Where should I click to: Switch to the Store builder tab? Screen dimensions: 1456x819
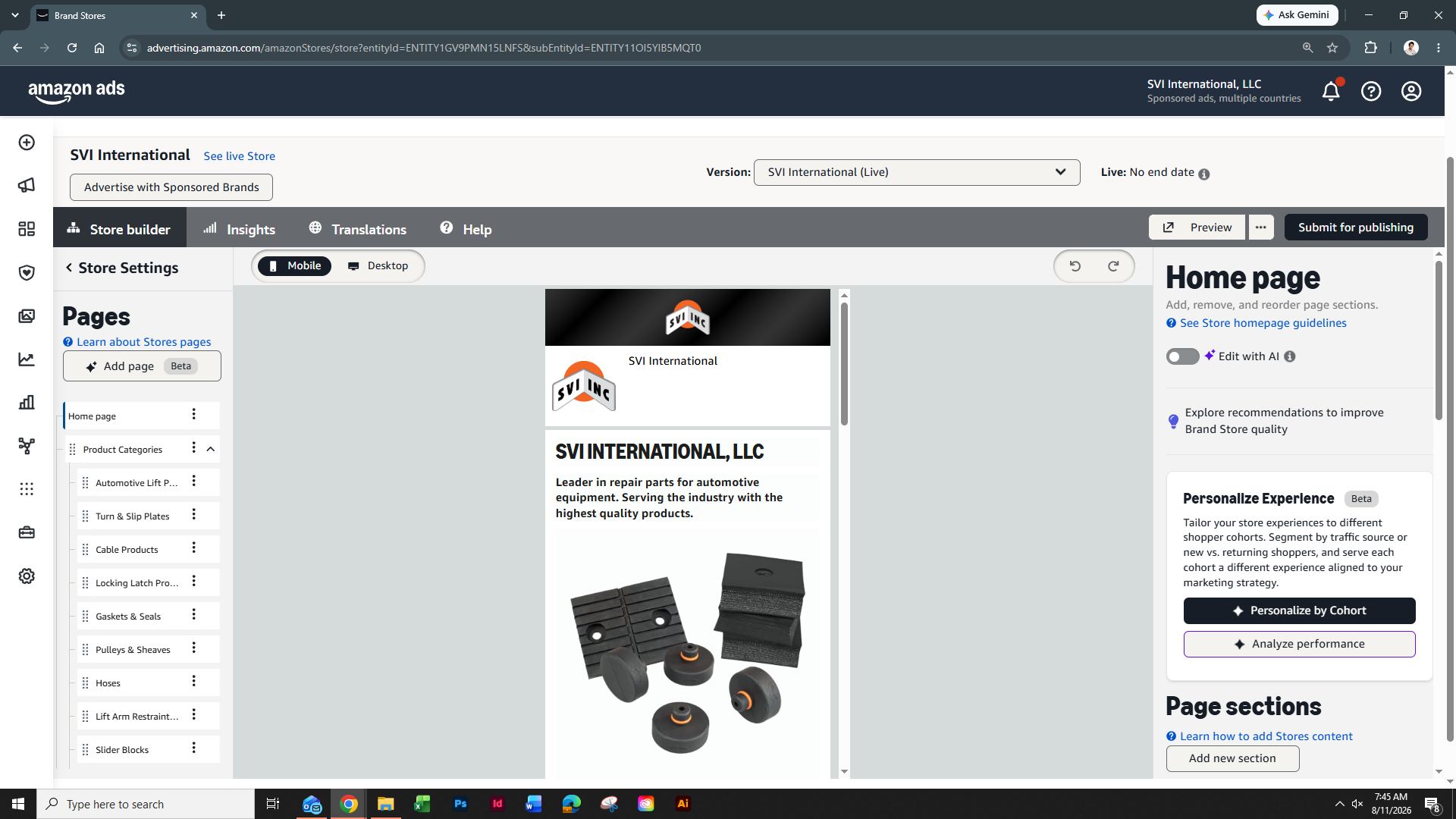point(119,228)
